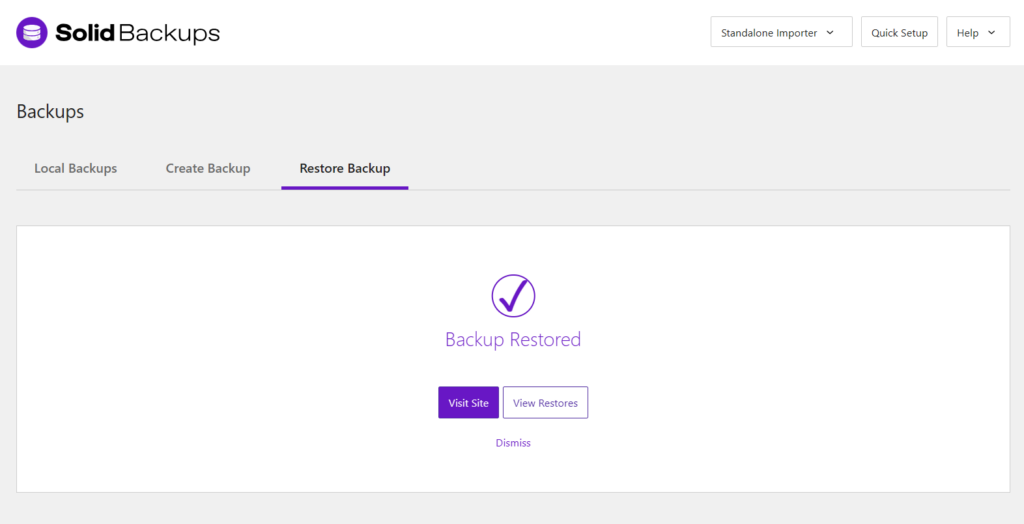Click the Solid Backups wordmark text

coord(137,33)
